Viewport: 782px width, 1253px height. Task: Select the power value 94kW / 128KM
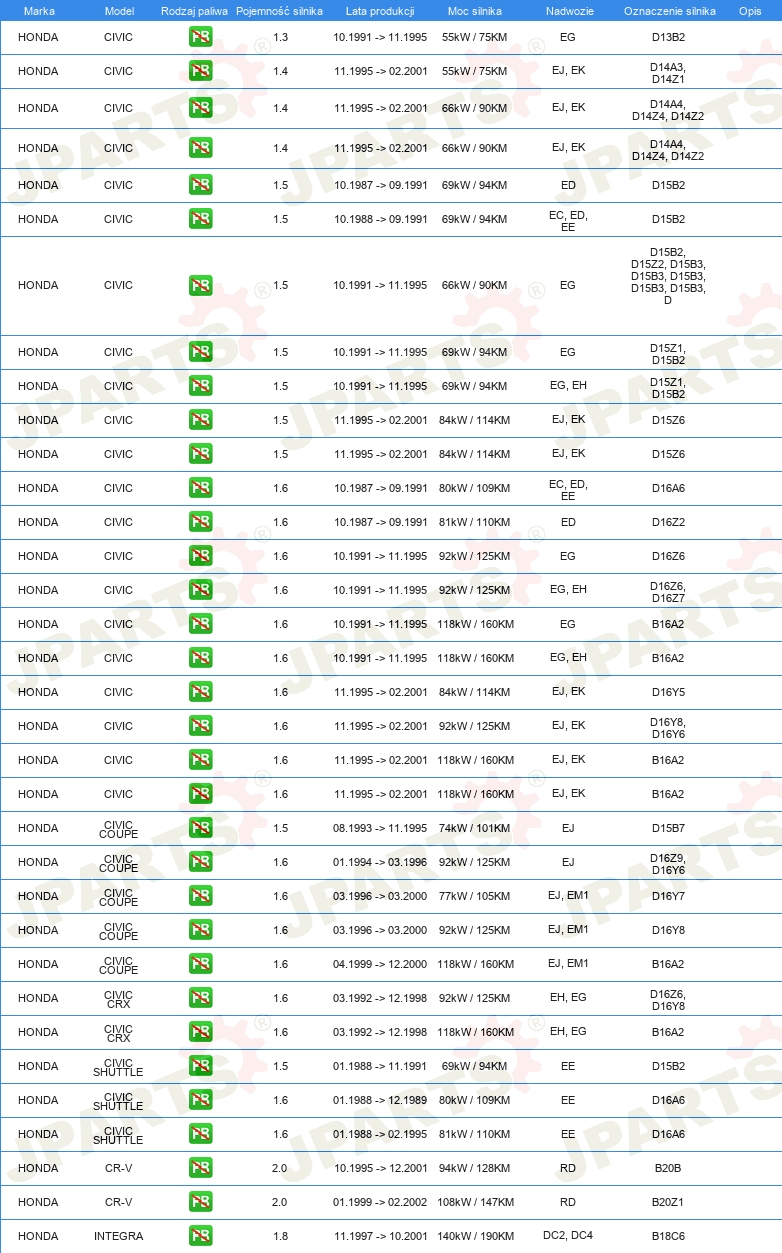(475, 1168)
